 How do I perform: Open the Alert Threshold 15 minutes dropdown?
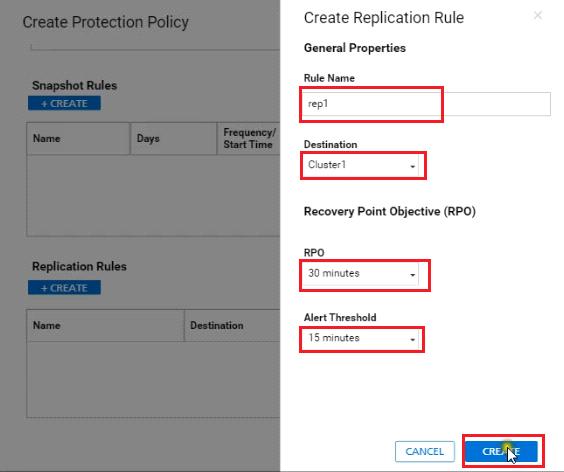click(x=361, y=339)
